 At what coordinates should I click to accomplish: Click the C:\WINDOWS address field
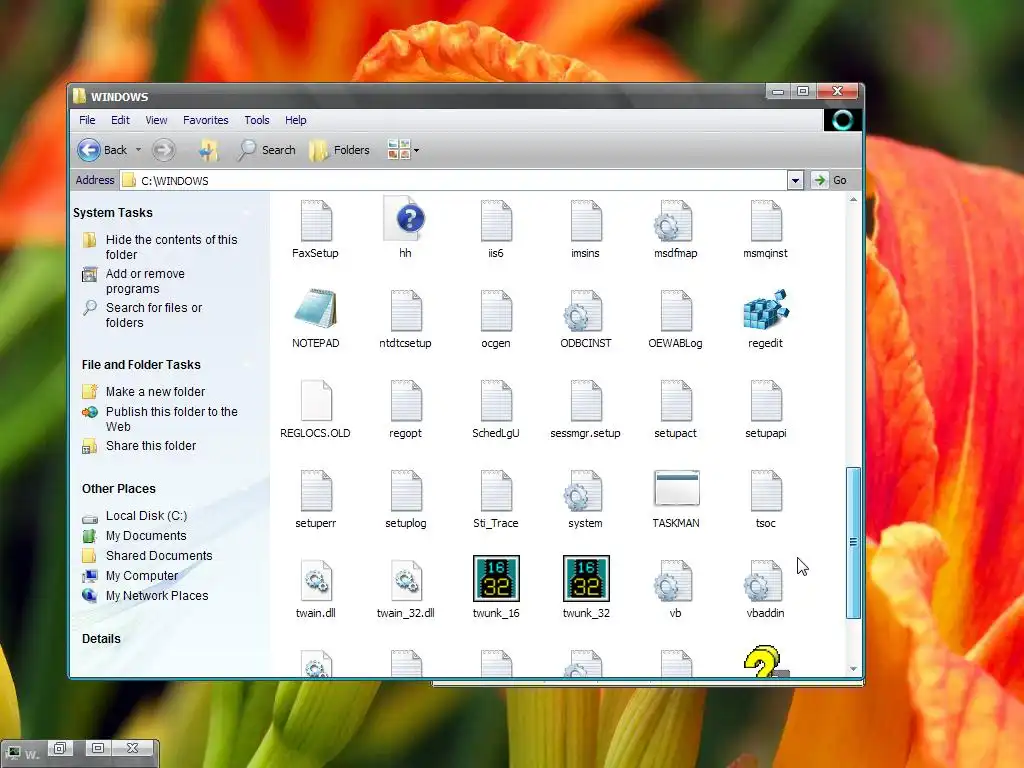tap(454, 181)
